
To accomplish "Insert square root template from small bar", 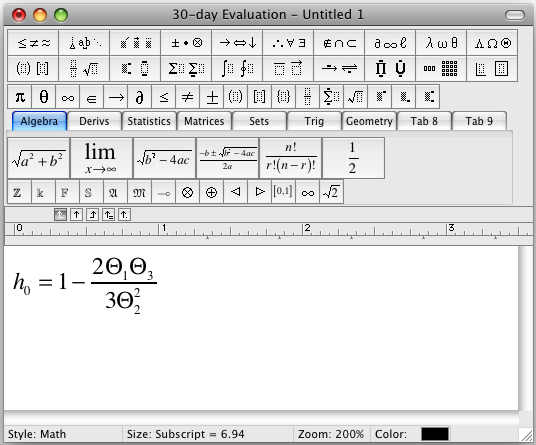I will (x=356, y=97).
